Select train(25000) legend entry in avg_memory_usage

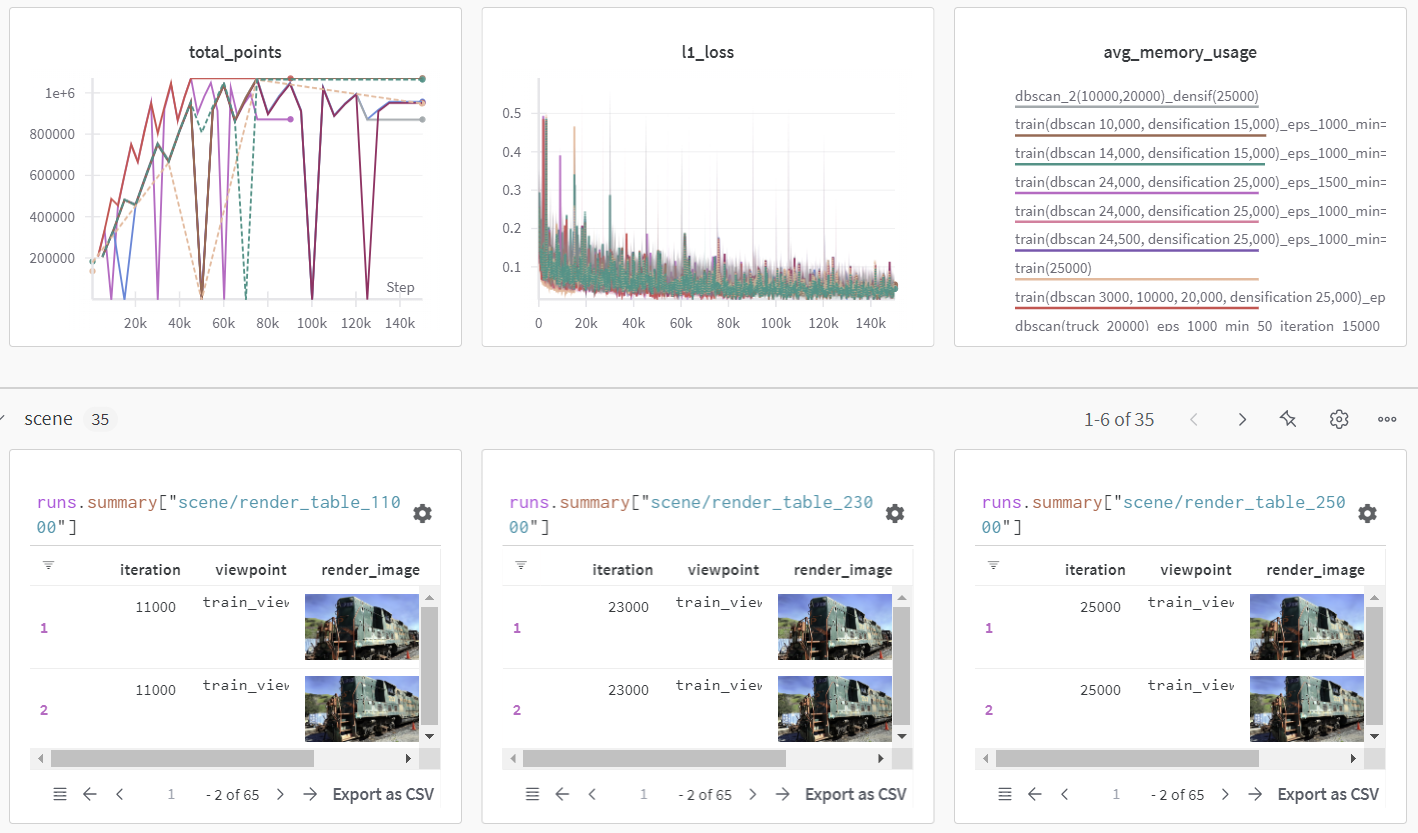[1053, 268]
